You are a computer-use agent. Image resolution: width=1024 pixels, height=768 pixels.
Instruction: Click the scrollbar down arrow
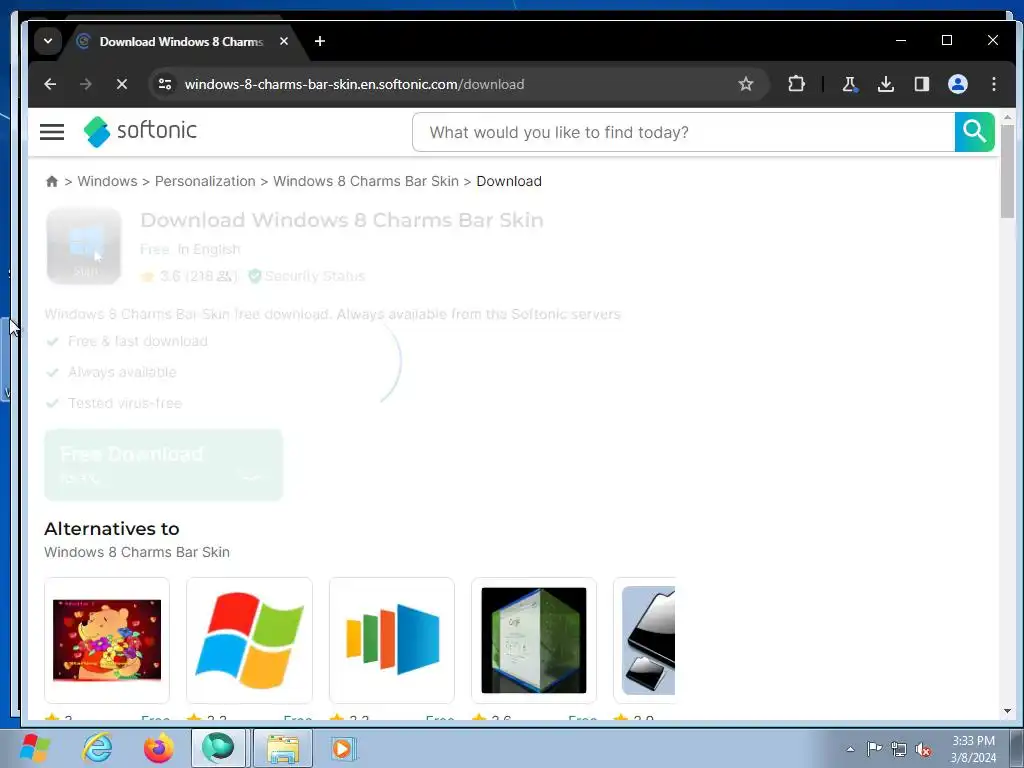[x=1007, y=711]
